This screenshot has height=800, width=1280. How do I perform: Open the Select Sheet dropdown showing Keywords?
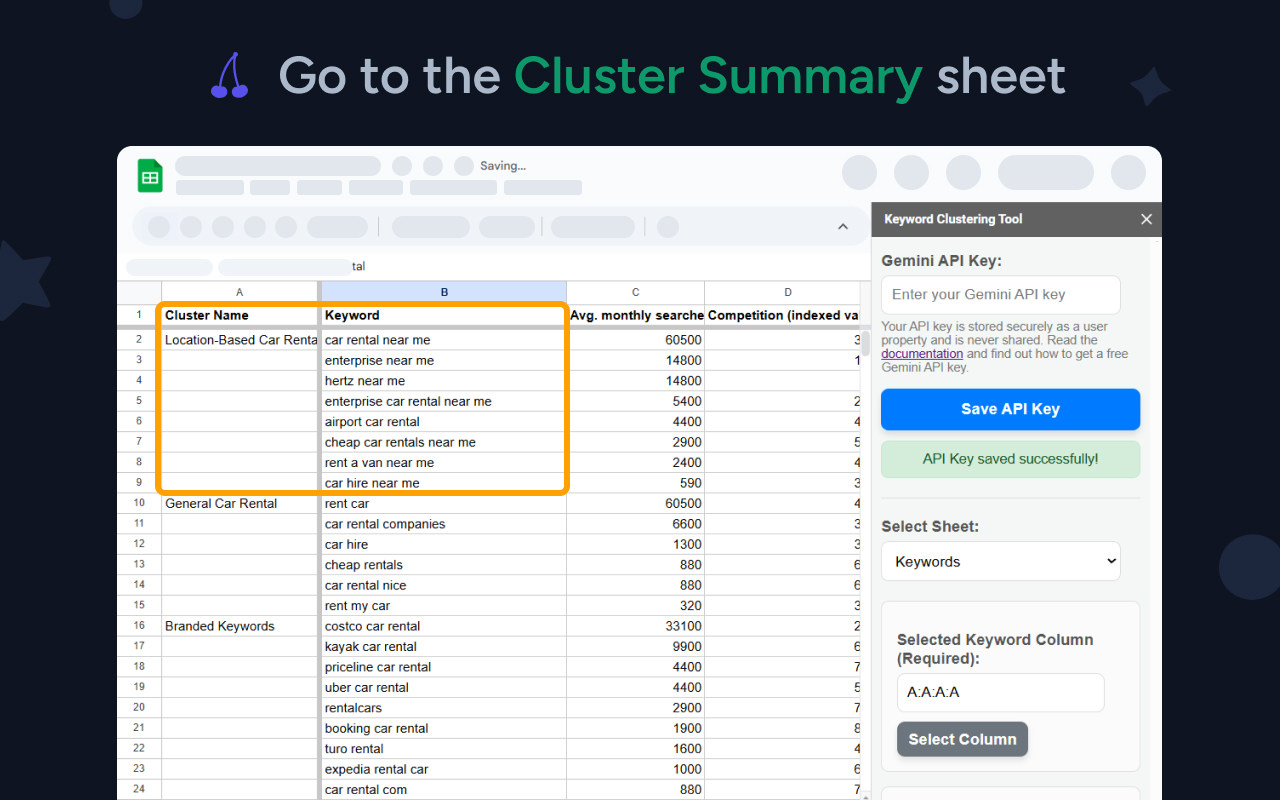pyautogui.click(x=1000, y=562)
